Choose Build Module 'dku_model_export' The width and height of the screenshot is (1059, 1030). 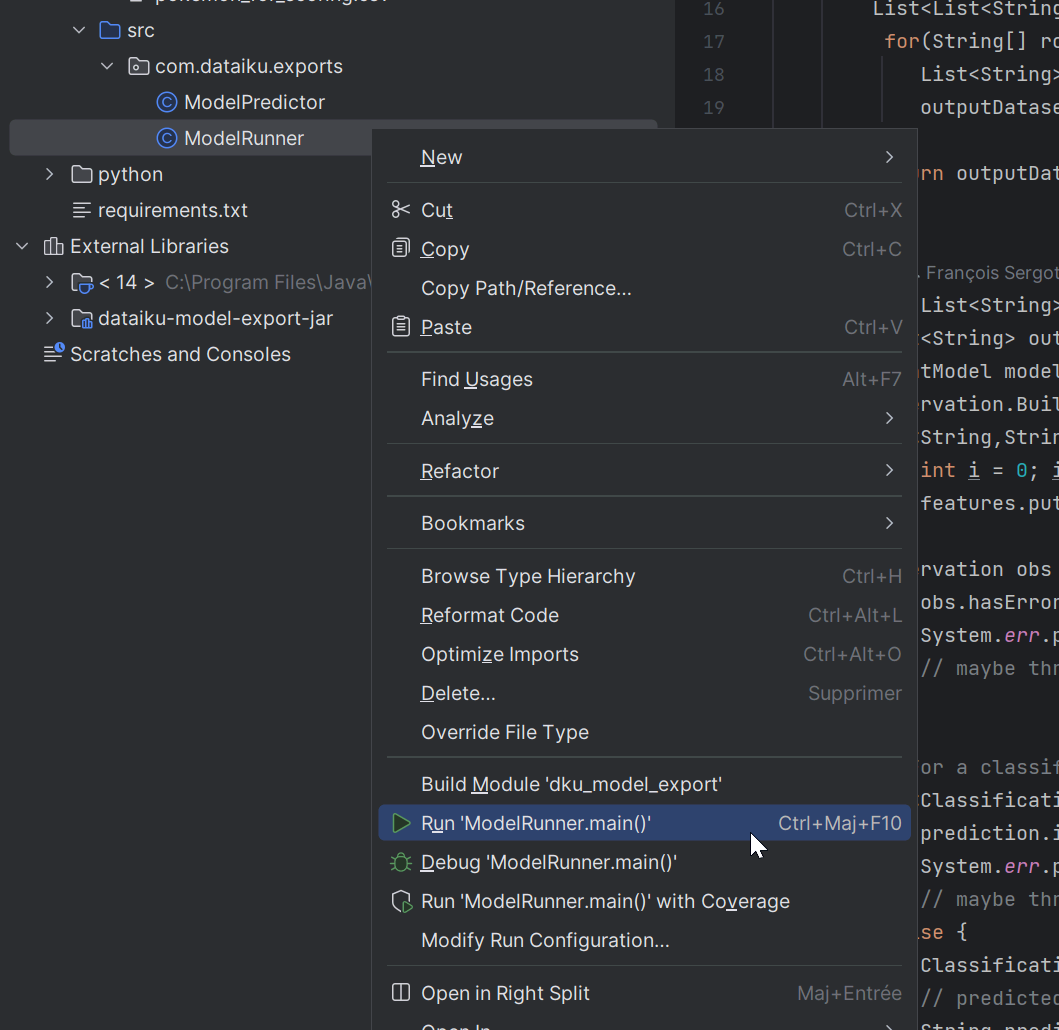(571, 785)
